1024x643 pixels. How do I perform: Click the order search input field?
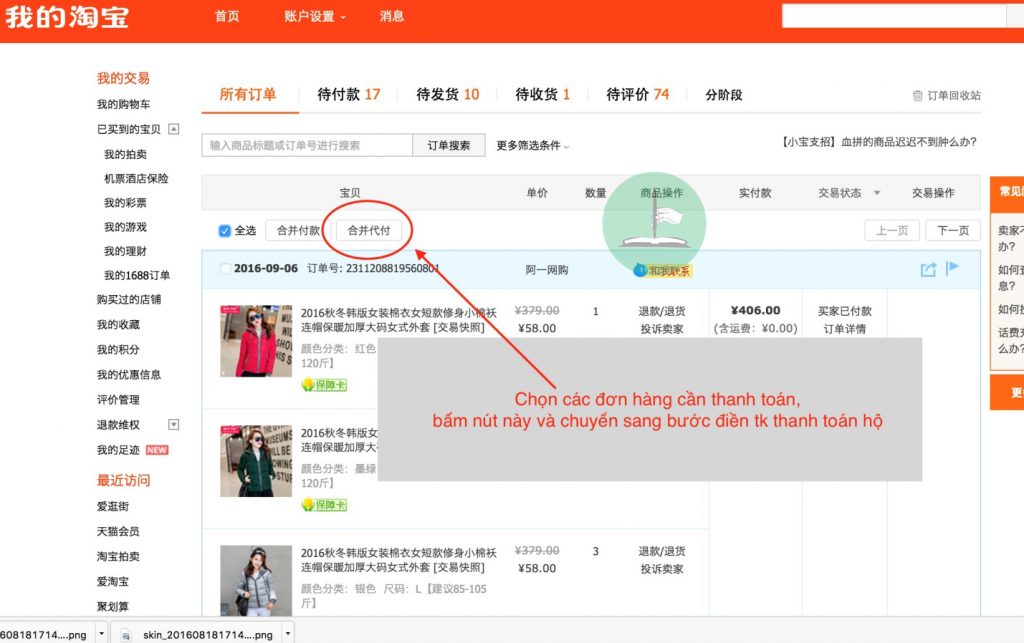tap(307, 146)
